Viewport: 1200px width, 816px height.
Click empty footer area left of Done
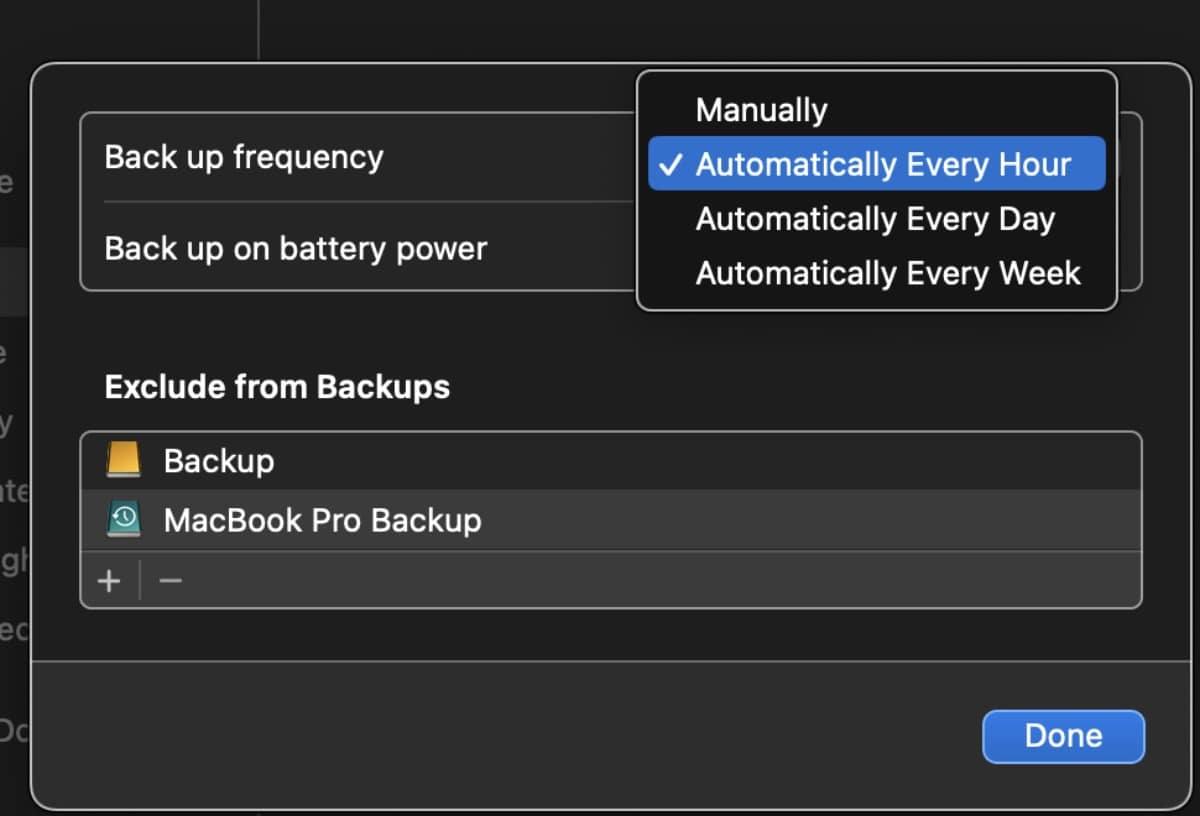pyautogui.click(x=500, y=735)
